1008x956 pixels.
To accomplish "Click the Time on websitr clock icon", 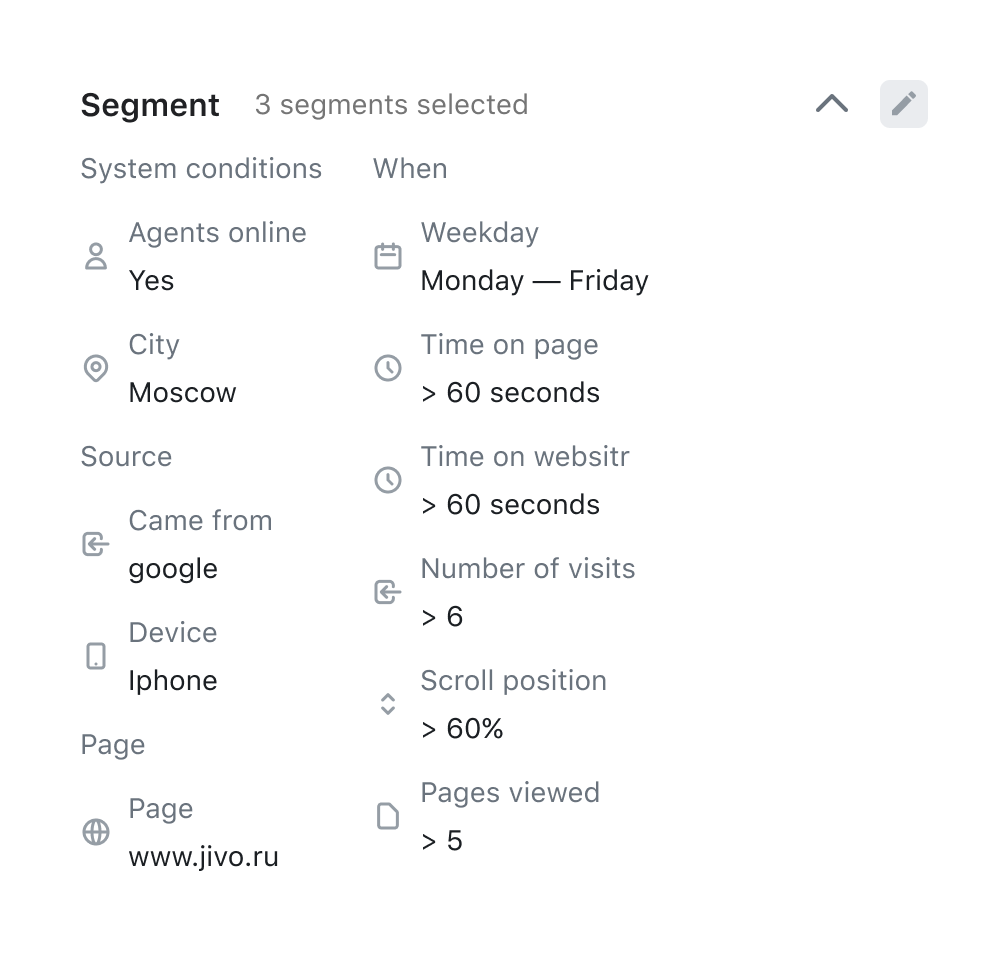I will pos(388,481).
